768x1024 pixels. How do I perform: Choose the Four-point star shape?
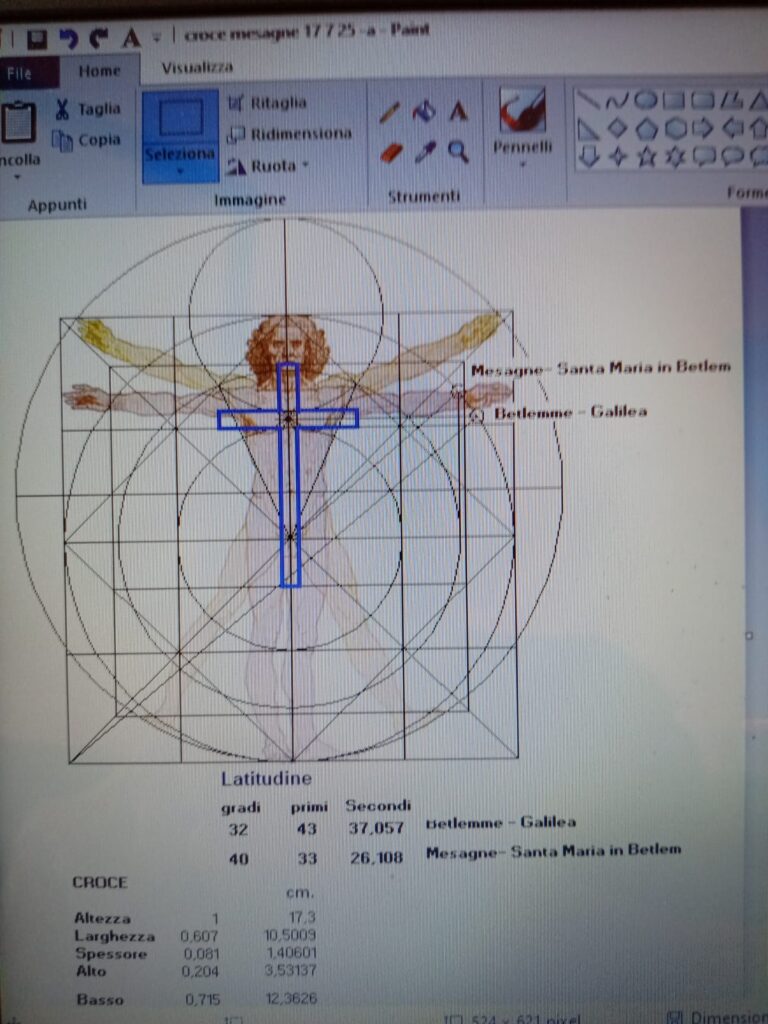(x=618, y=157)
